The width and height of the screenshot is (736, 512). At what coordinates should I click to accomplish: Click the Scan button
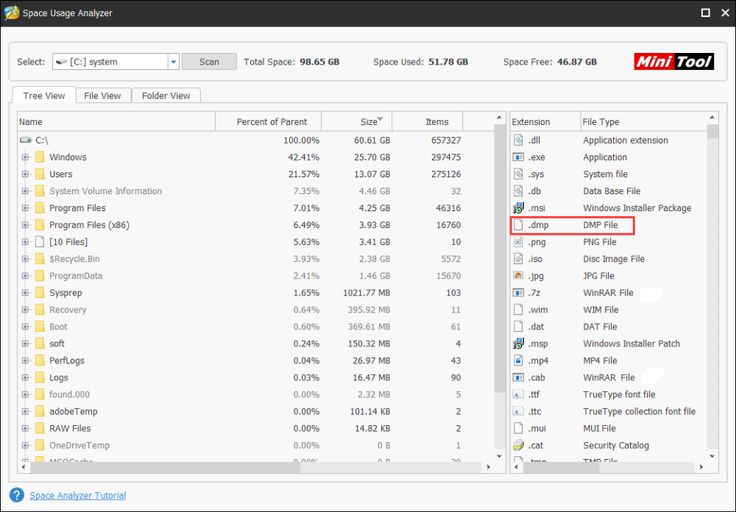[x=209, y=61]
